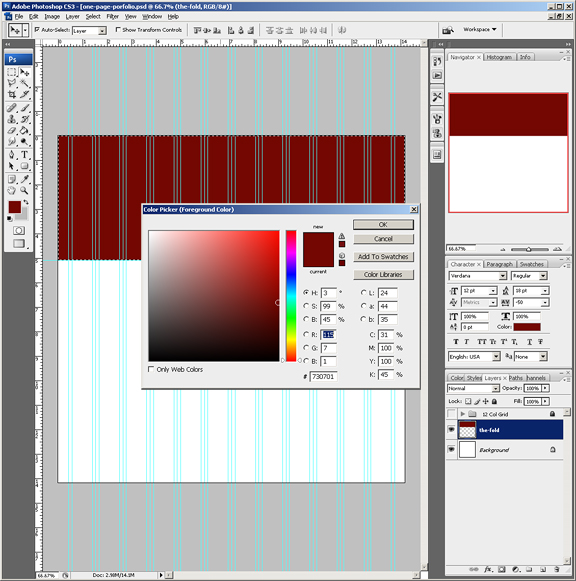Select the L lightness radio button
The height and width of the screenshot is (581, 576).
364,292
